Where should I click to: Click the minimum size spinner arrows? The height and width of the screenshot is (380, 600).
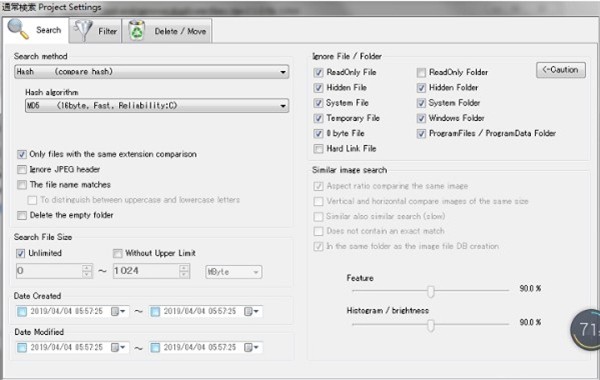87,271
